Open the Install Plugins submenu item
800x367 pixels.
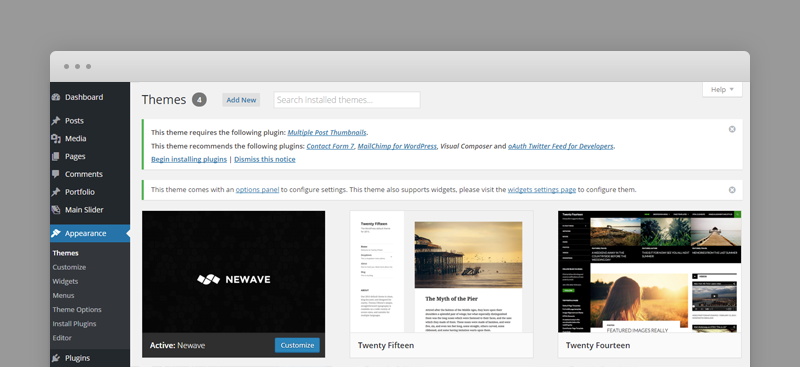tap(74, 324)
